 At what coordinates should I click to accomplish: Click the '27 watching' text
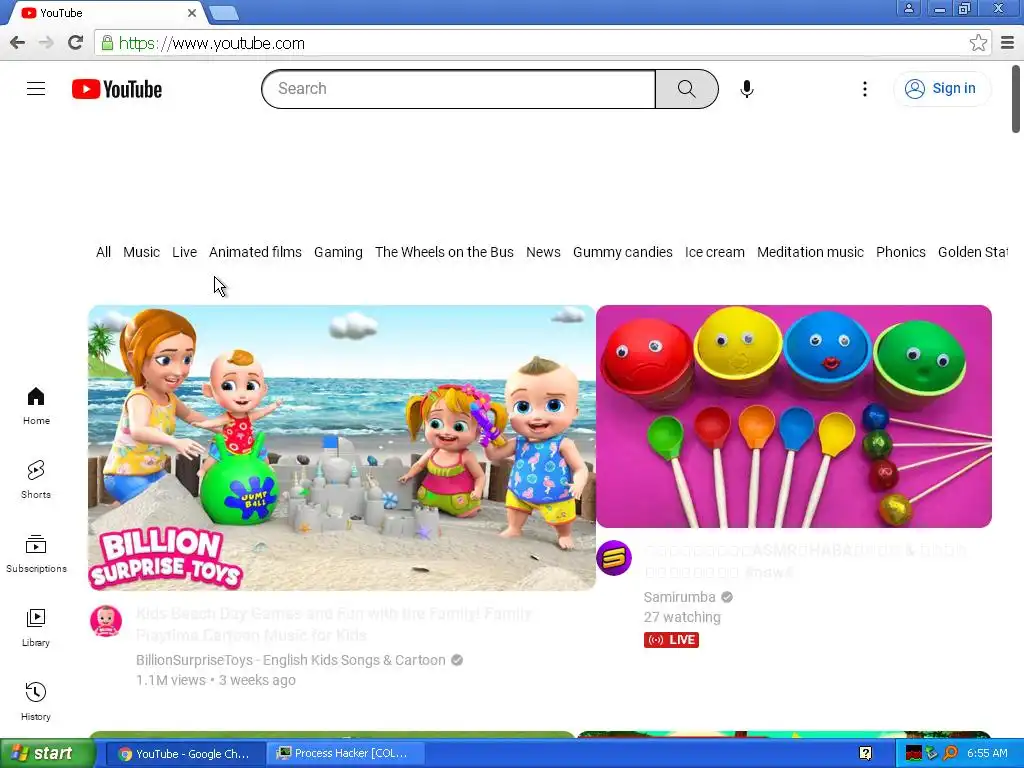682,617
